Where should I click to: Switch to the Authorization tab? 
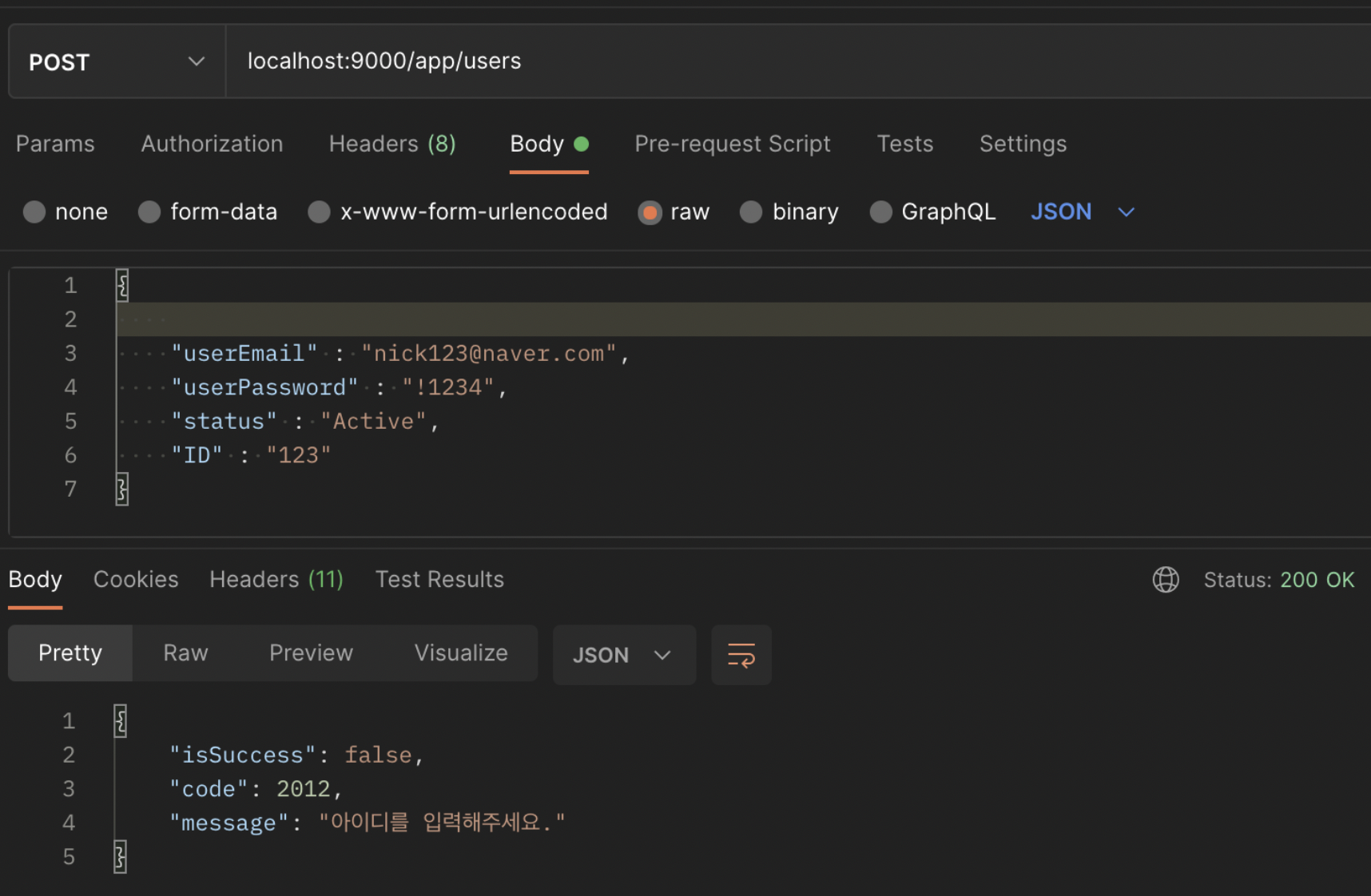(x=212, y=144)
